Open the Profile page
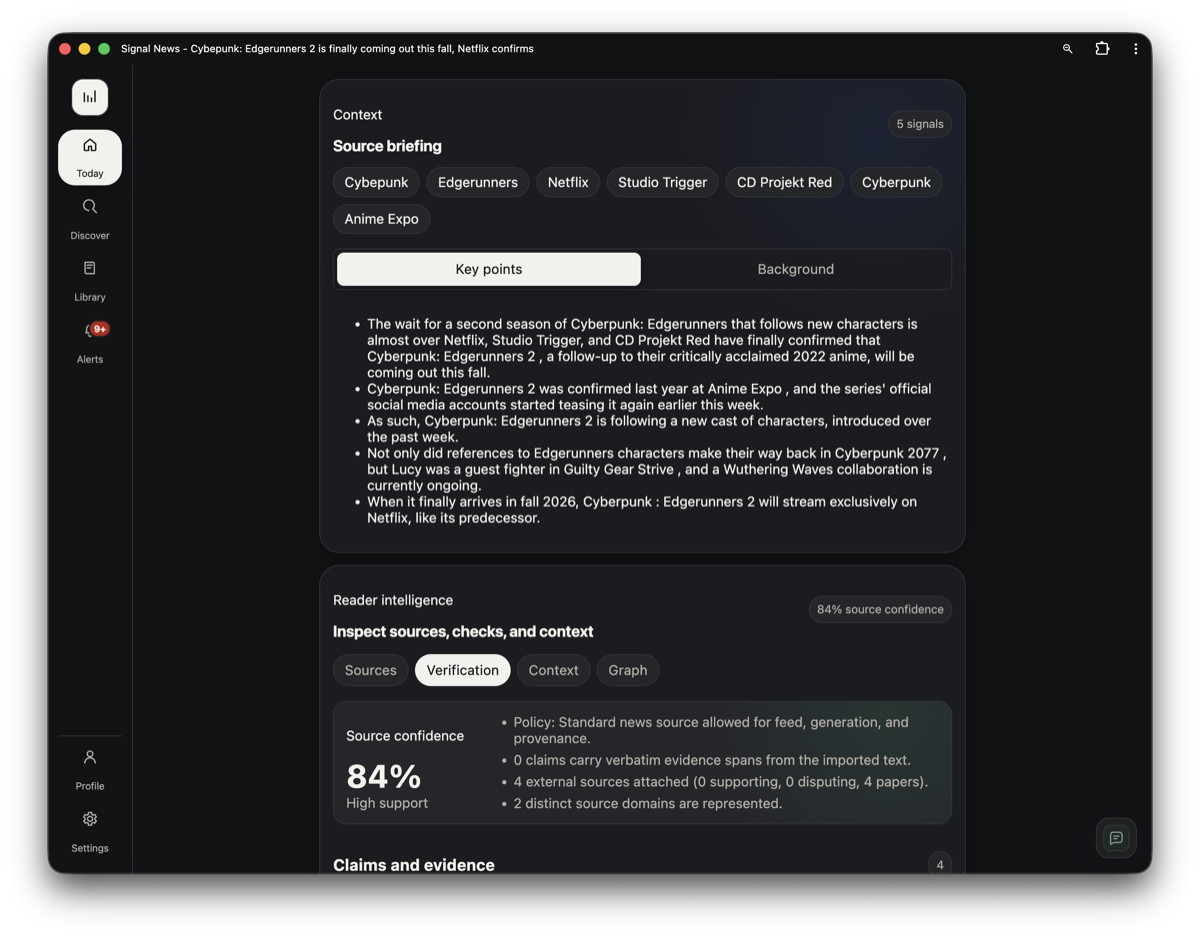The image size is (1200, 937). click(90, 770)
